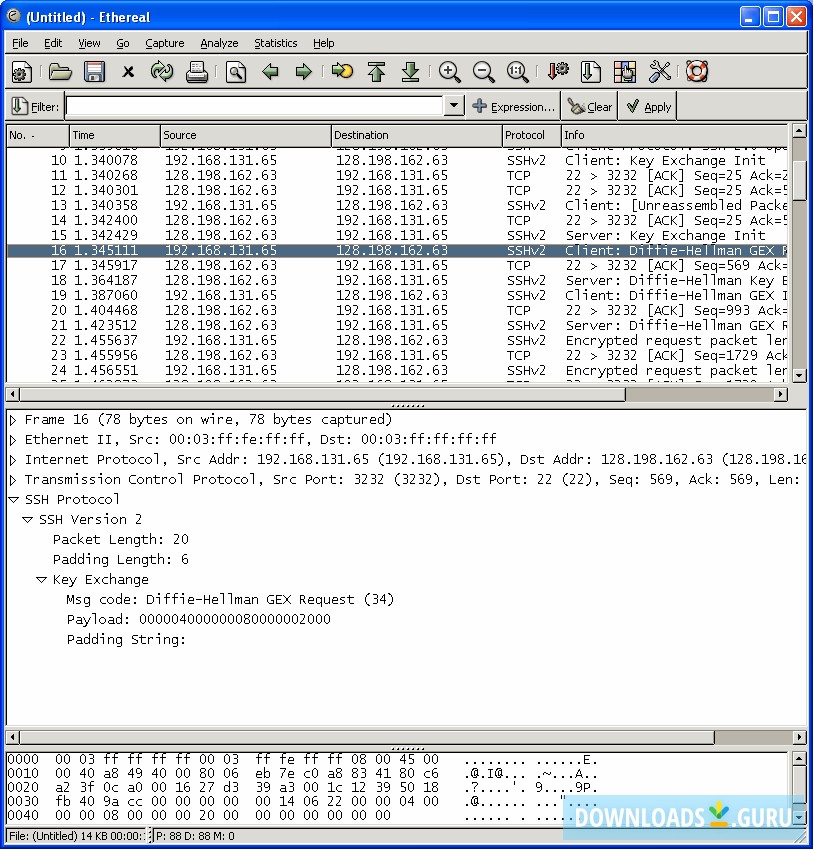Screen dimensions: 814x850
Task: Expand the Ethernet II tree node
Action: [14, 440]
